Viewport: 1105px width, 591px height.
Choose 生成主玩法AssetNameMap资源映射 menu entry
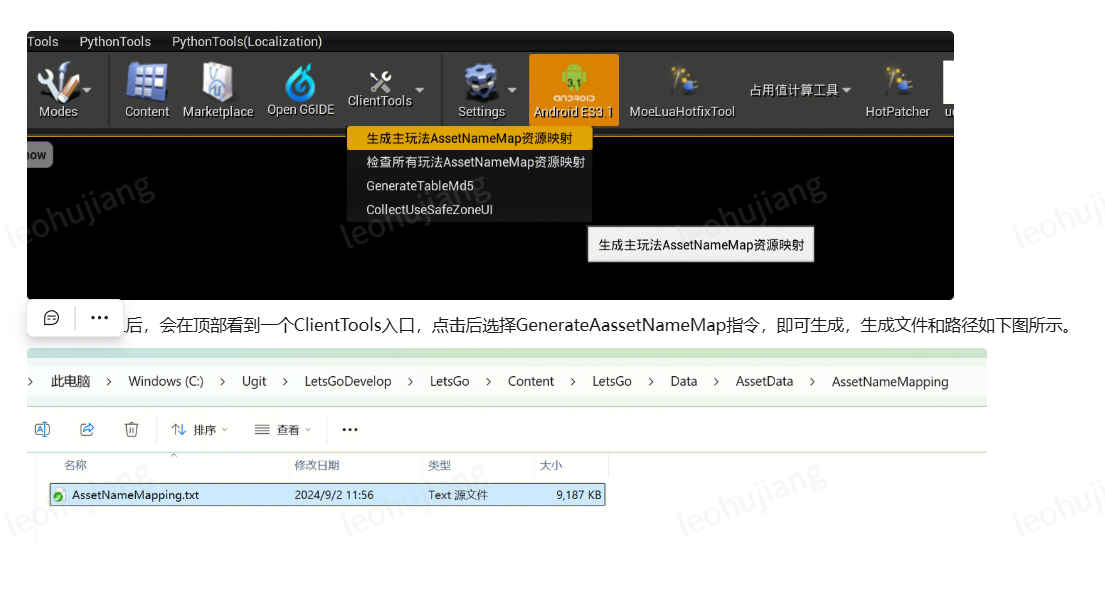point(469,138)
